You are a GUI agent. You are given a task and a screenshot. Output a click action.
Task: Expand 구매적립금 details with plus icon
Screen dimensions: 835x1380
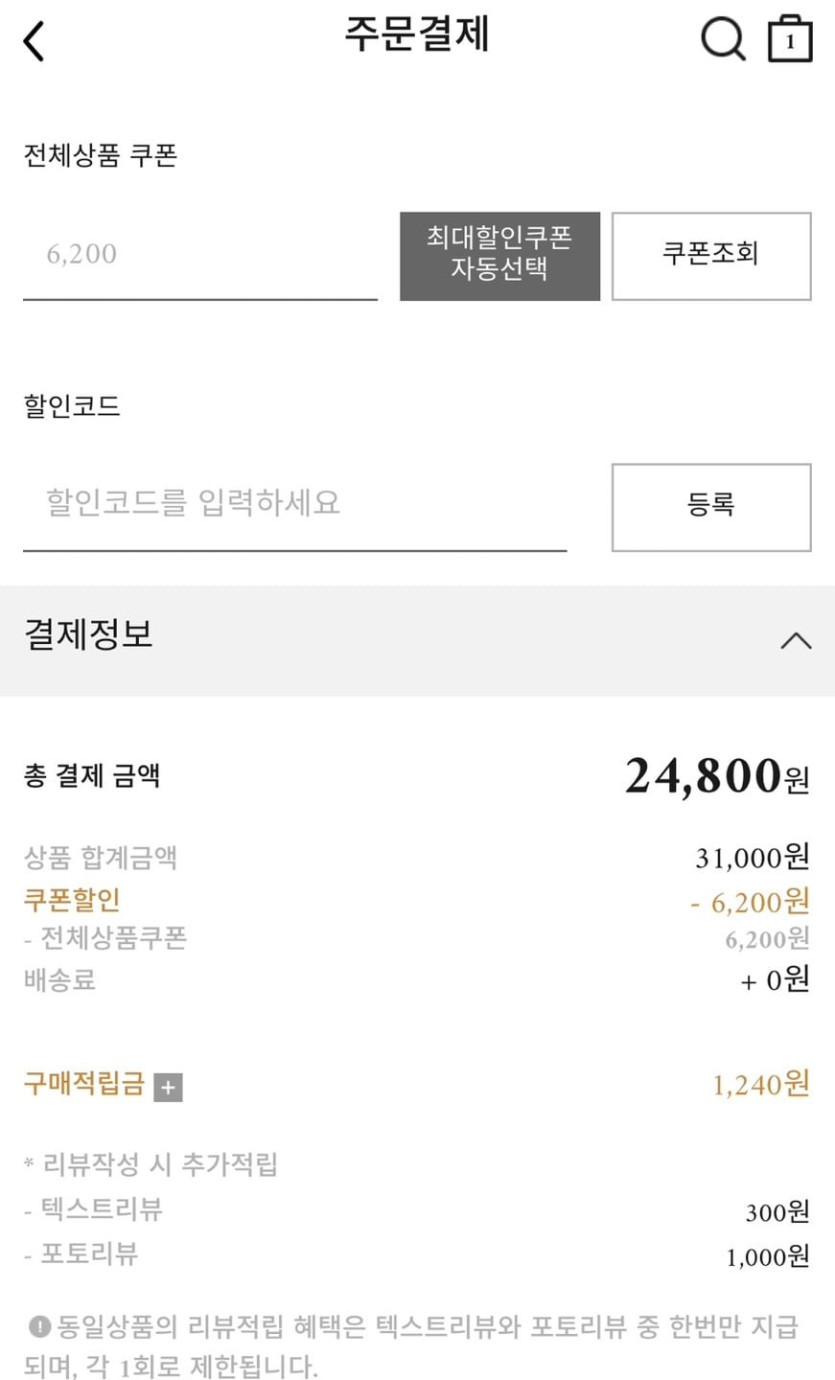[x=168, y=1087]
